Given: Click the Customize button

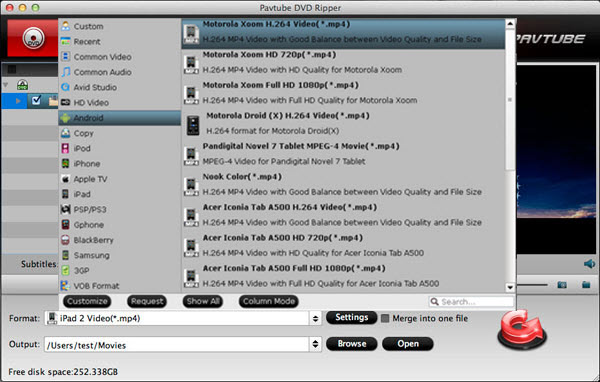Looking at the screenshot, I should click(x=87, y=301).
